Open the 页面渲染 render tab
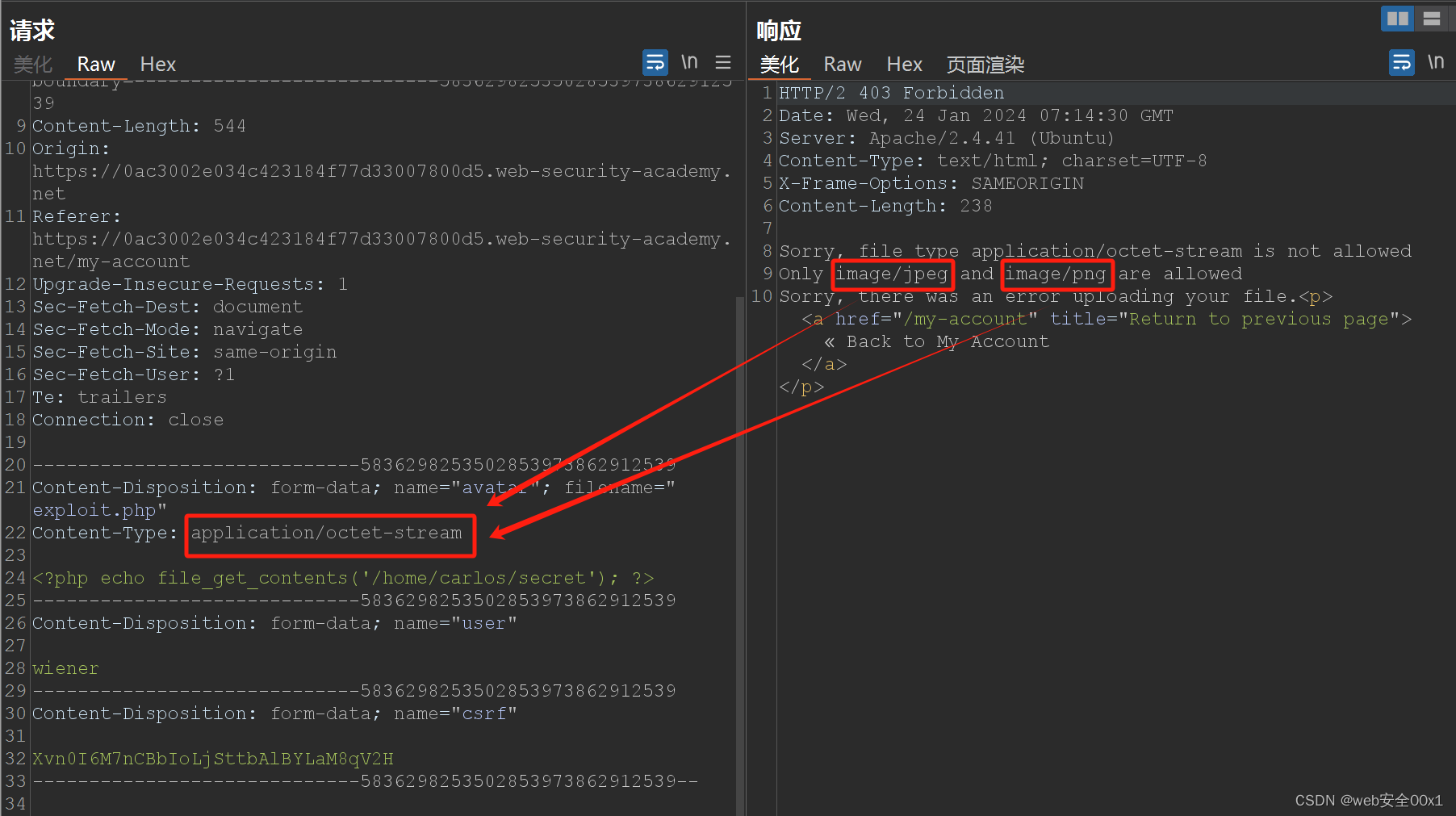 pos(985,65)
